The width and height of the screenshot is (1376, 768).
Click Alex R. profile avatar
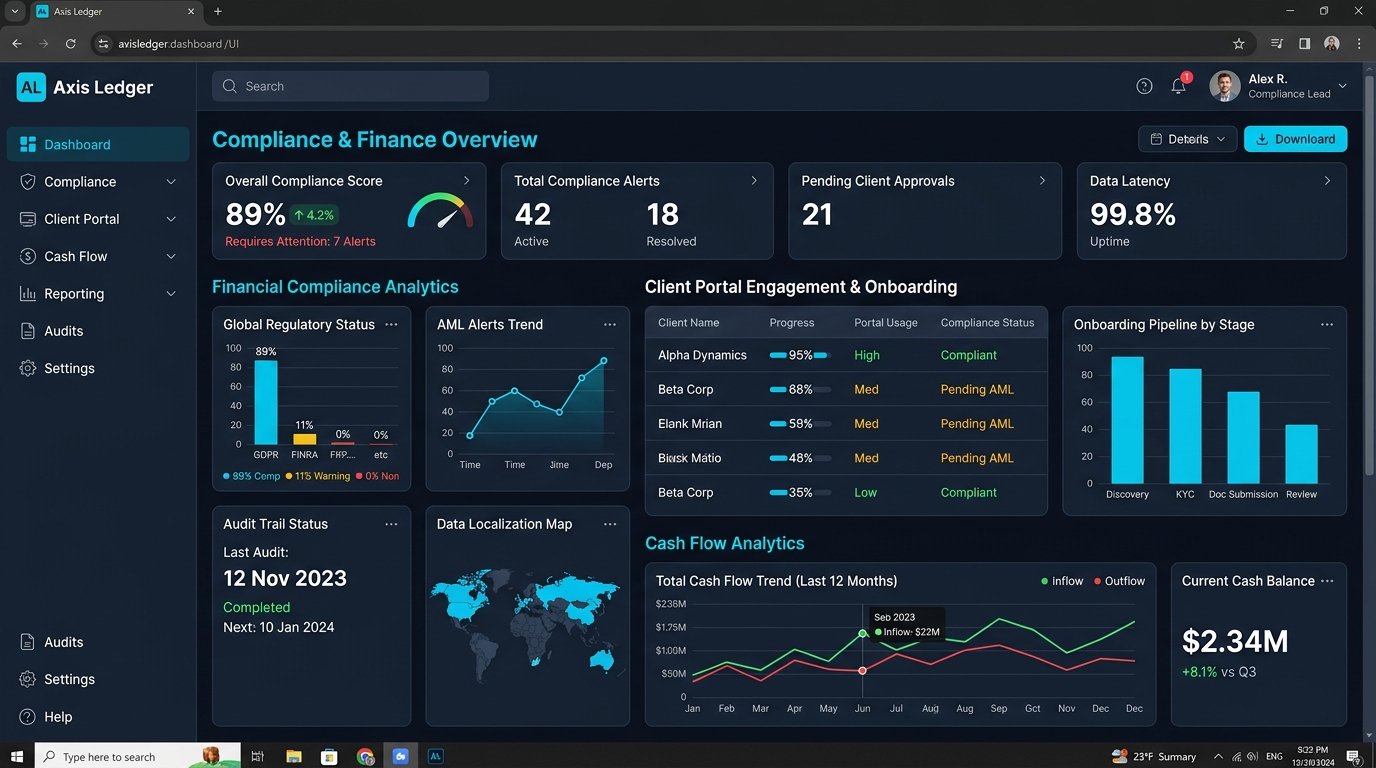pyautogui.click(x=1225, y=86)
